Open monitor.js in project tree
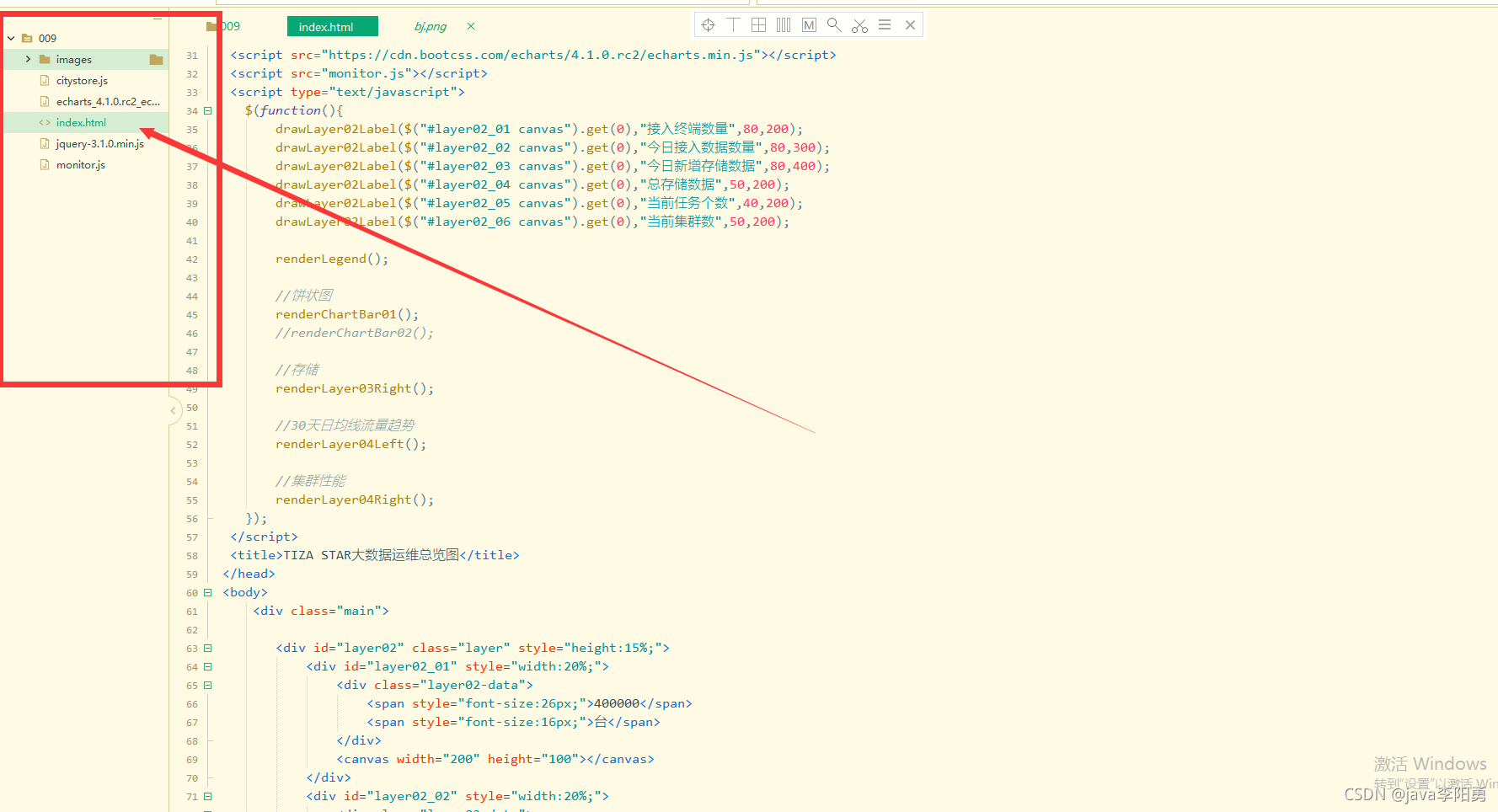 (x=80, y=165)
